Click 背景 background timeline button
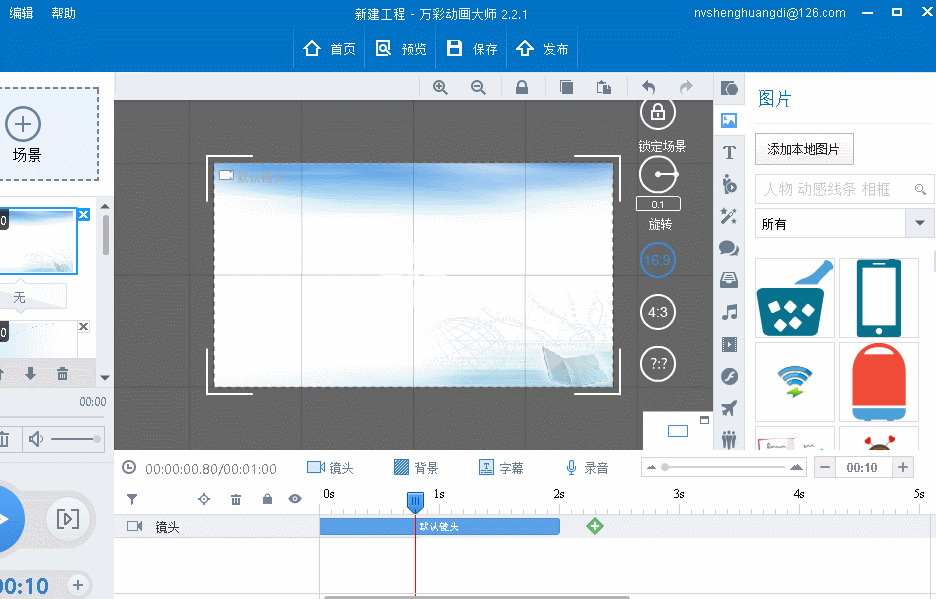The image size is (936, 599). (x=416, y=468)
